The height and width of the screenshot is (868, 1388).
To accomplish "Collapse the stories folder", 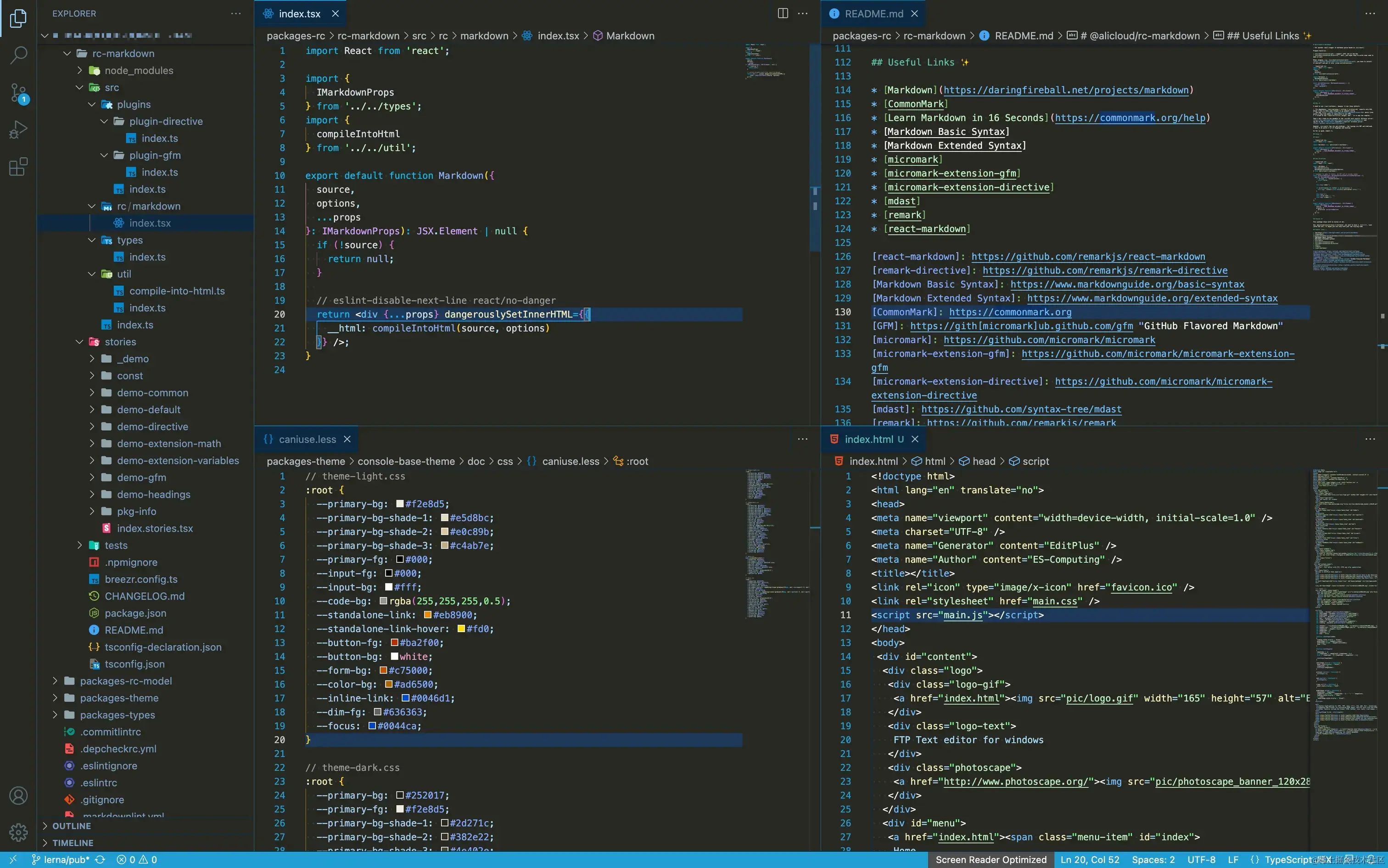I will tap(120, 342).
